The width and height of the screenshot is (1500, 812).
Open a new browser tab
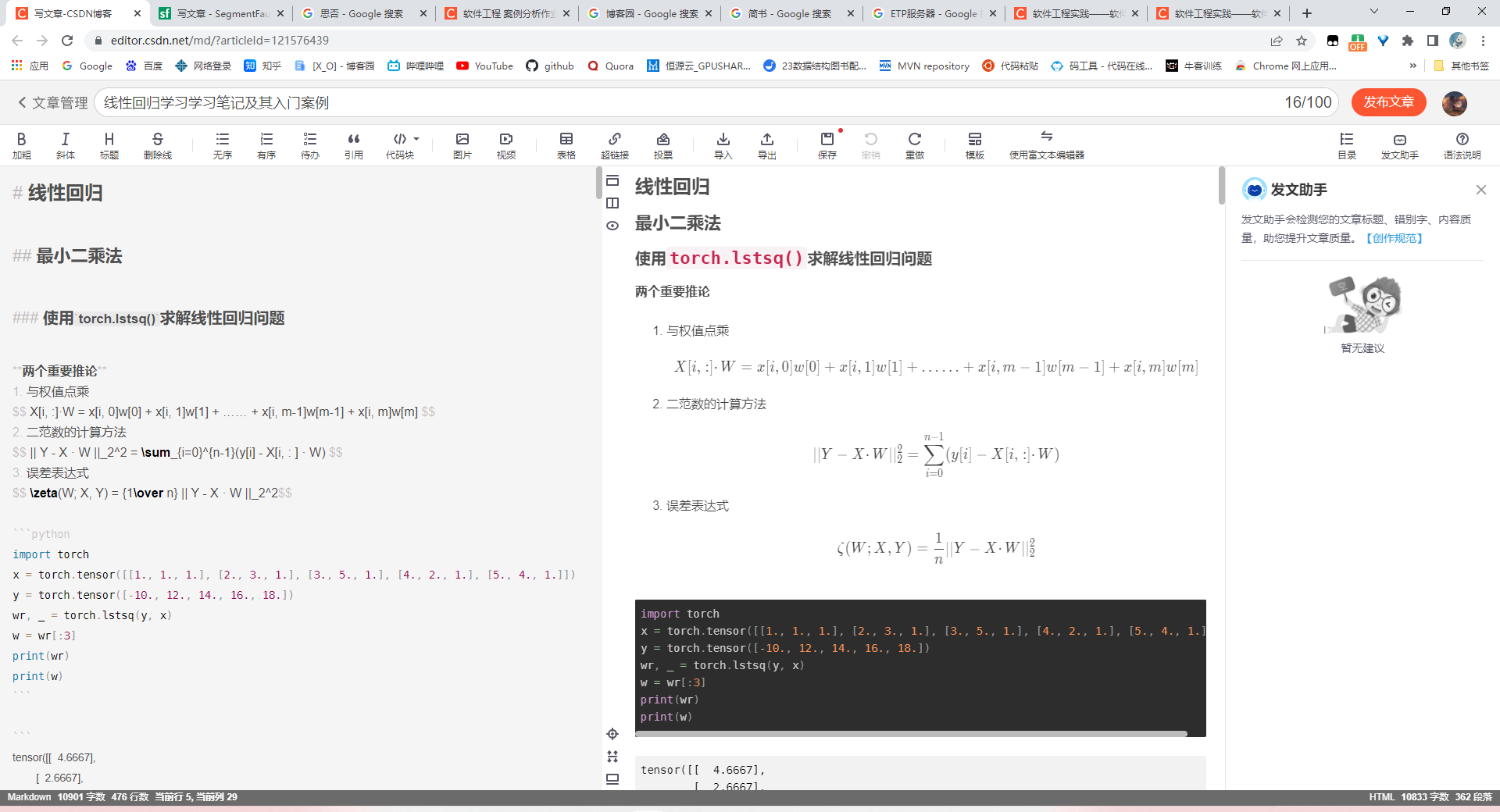1307,13
